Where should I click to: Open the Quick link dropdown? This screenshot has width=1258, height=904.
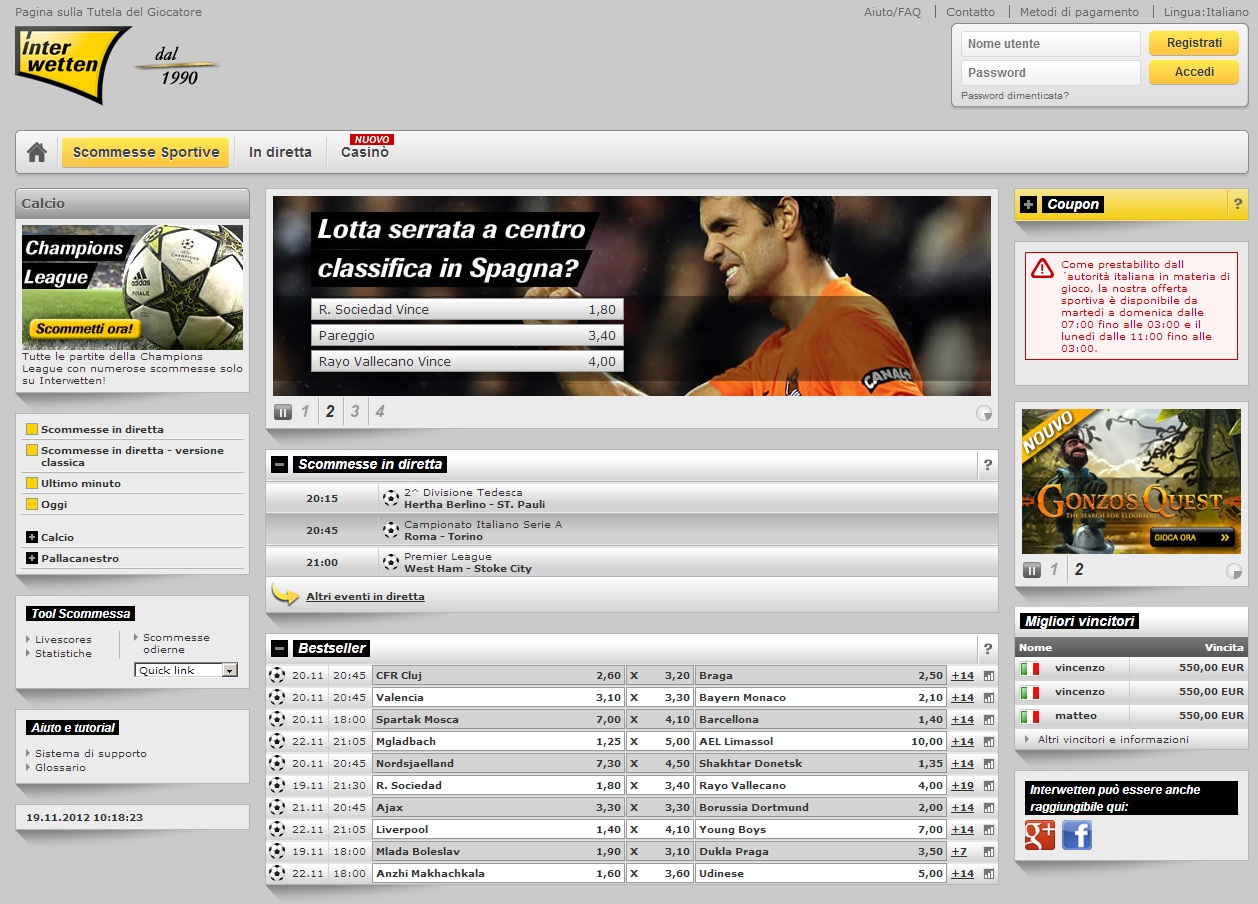click(x=186, y=670)
